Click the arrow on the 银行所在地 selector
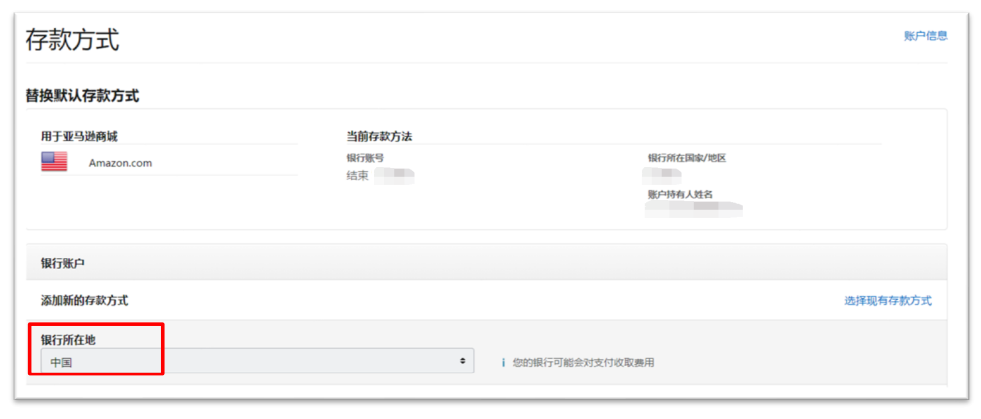The image size is (981, 419). point(462,361)
